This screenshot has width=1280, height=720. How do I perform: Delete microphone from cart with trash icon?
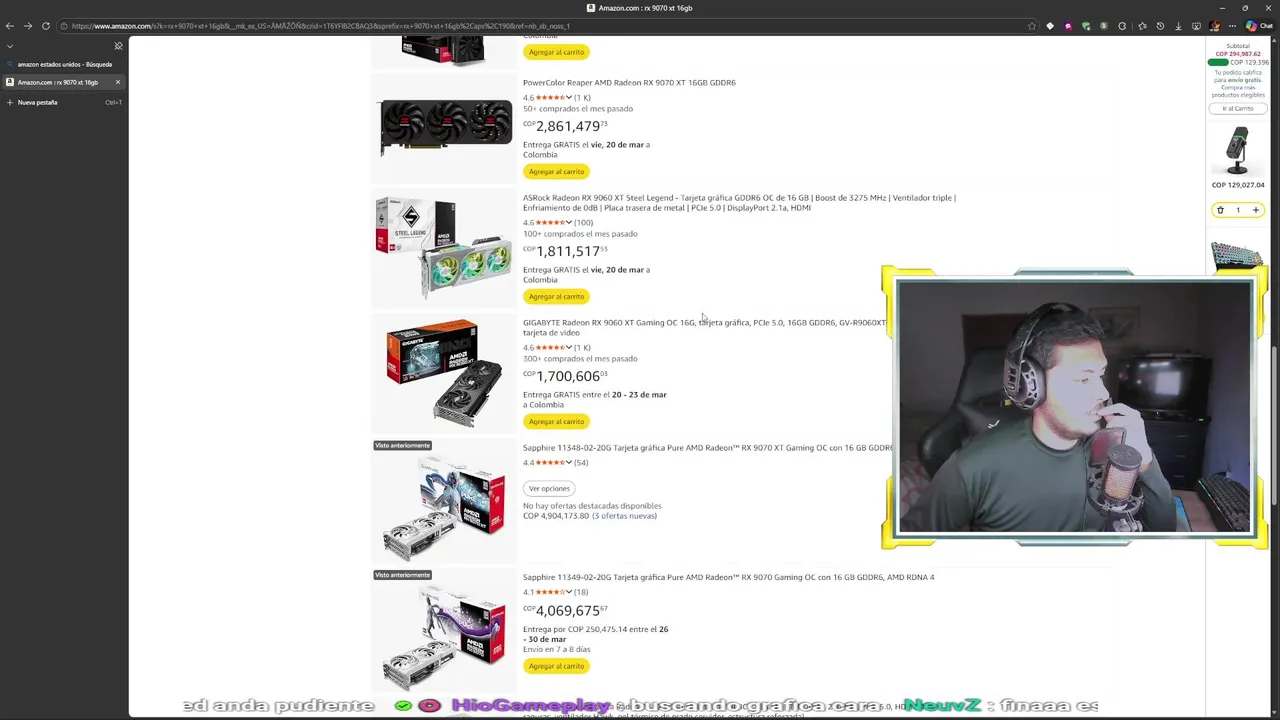click(x=1220, y=210)
